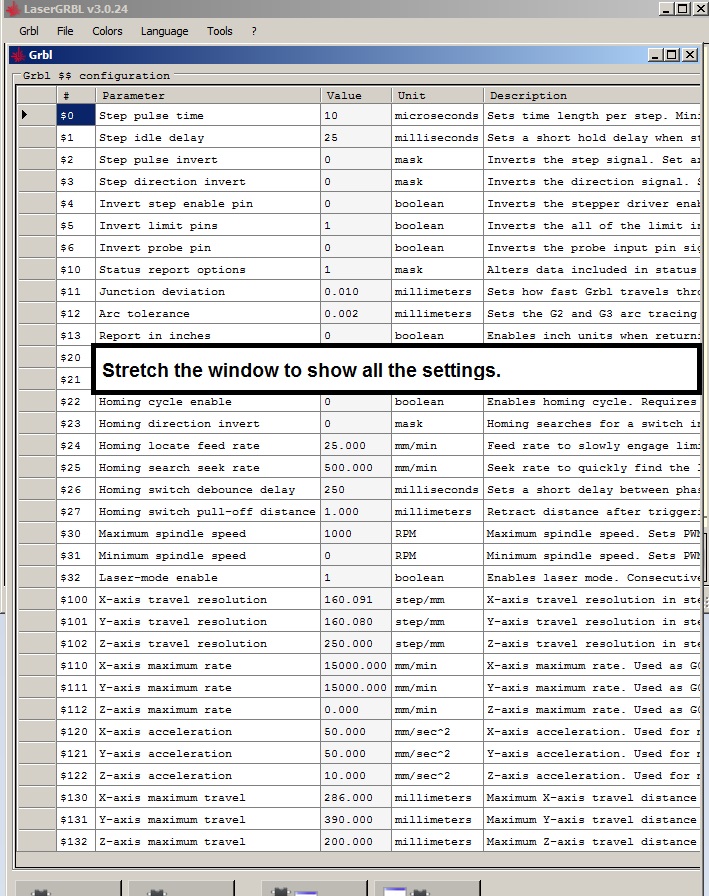The height and width of the screenshot is (896, 709).
Task: Select the Z-axis maximum rate value 0.000
Action: coord(356,710)
